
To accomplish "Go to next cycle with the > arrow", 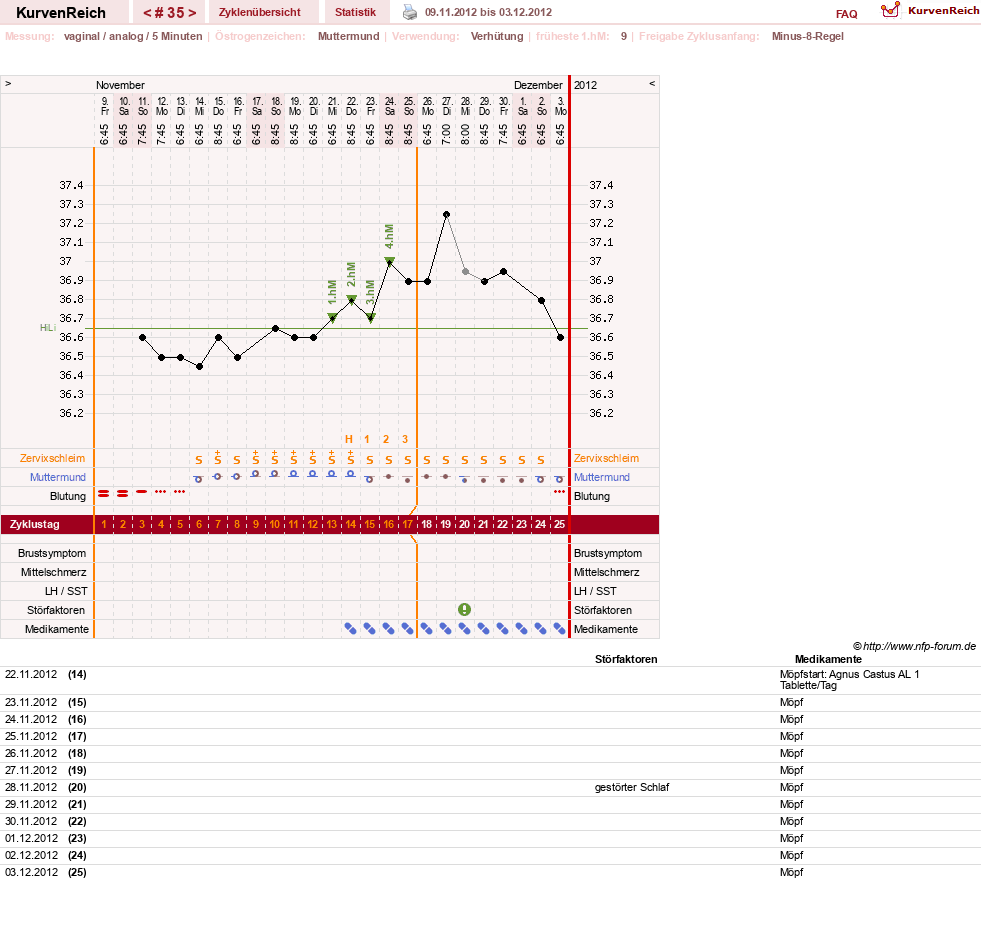I will click(192, 13).
